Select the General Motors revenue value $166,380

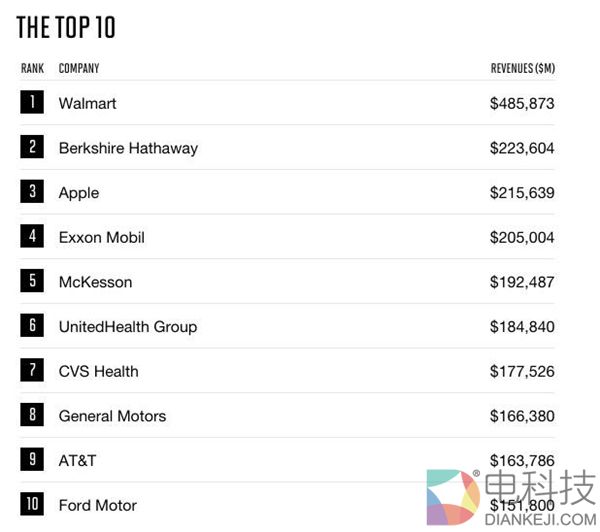522,416
